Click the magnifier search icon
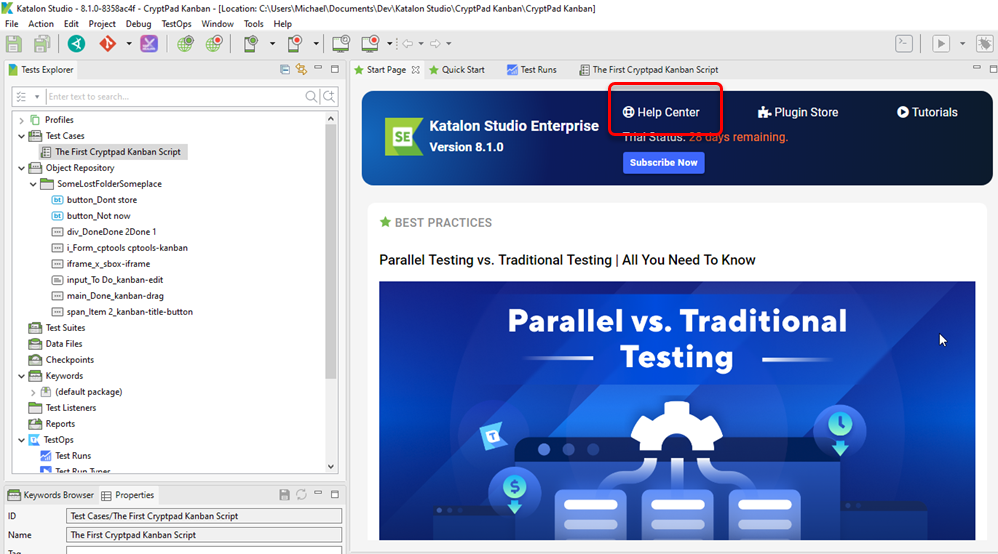 click(311, 97)
